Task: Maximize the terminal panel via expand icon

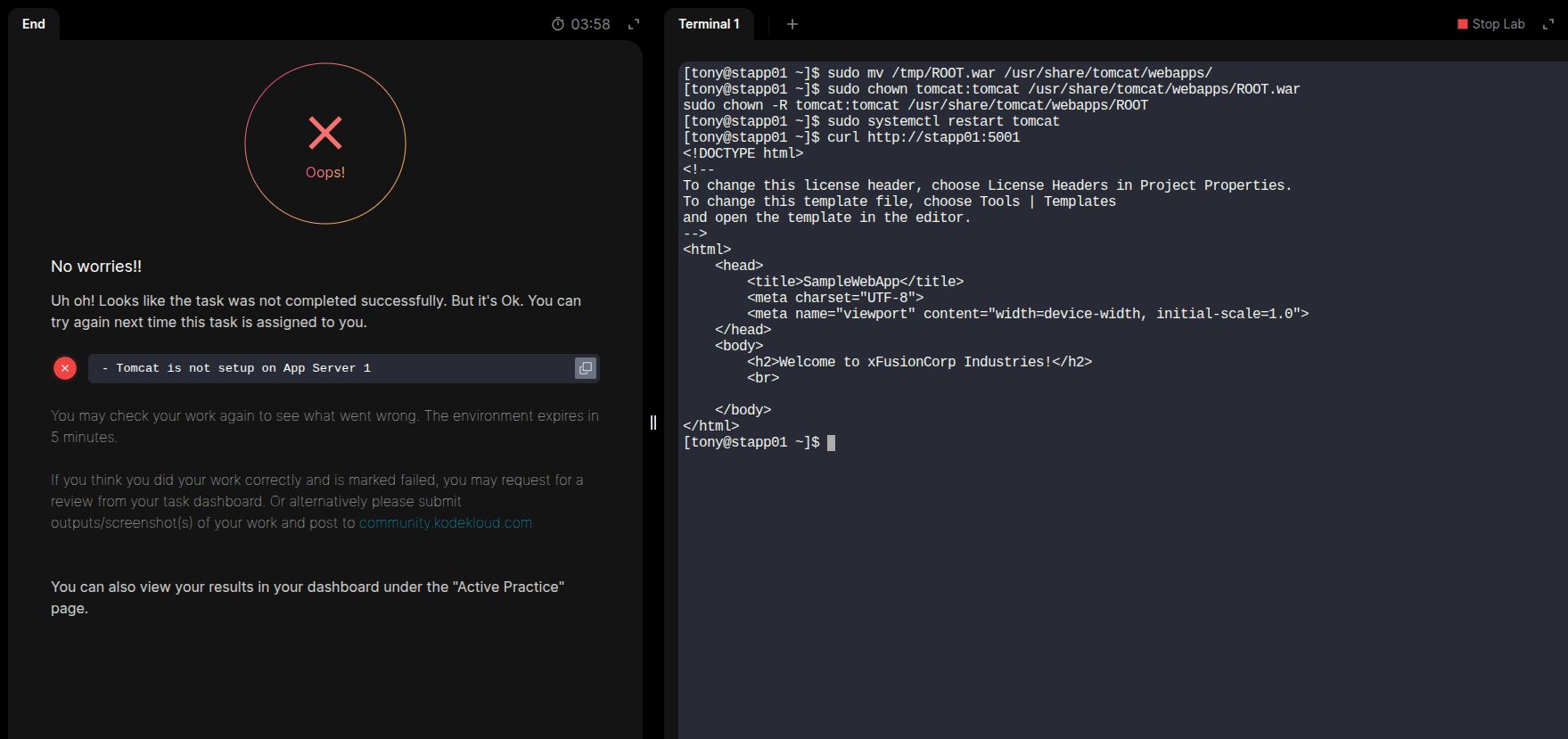Action: [1548, 24]
